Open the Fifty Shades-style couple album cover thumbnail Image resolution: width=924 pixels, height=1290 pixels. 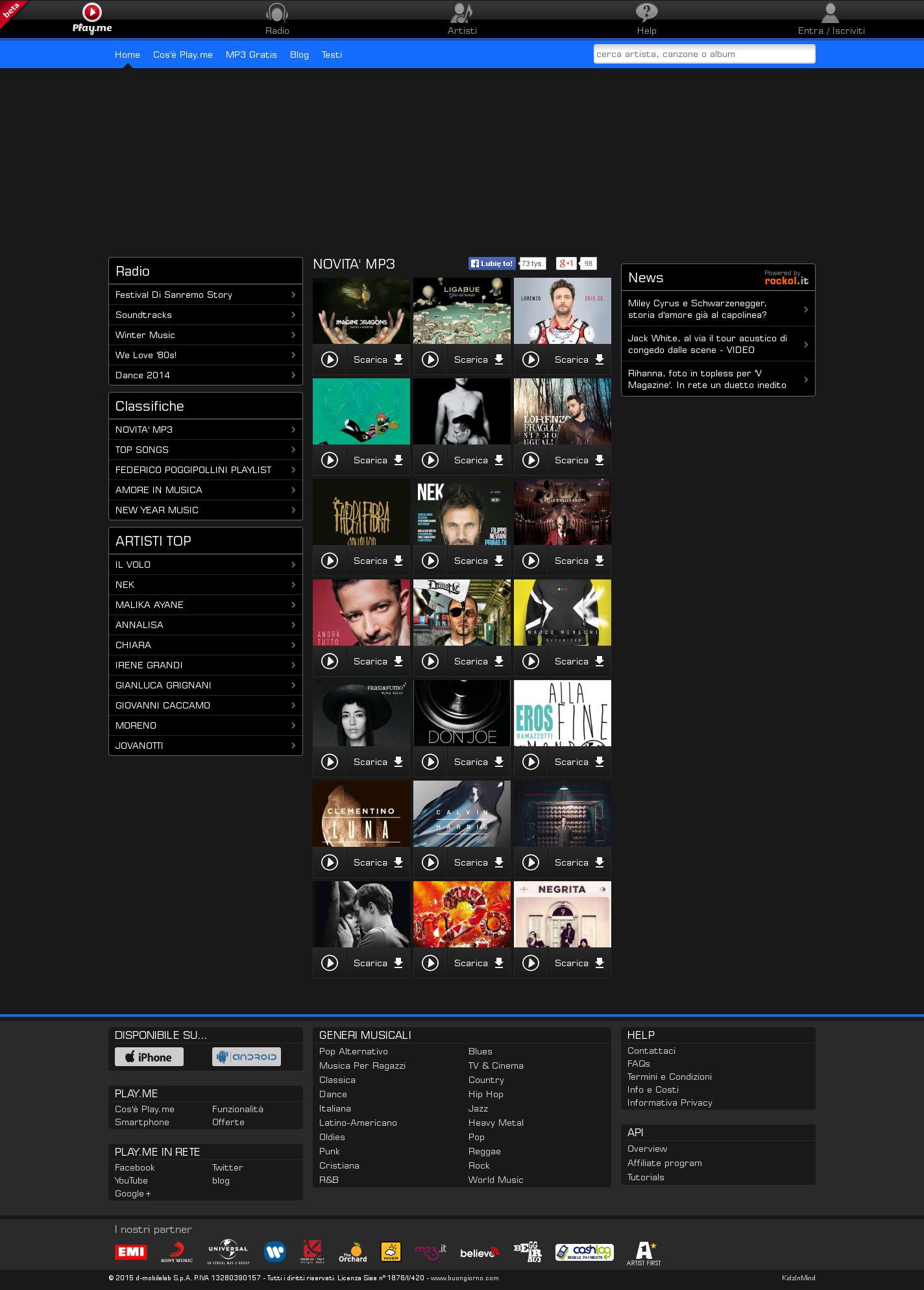pos(361,914)
